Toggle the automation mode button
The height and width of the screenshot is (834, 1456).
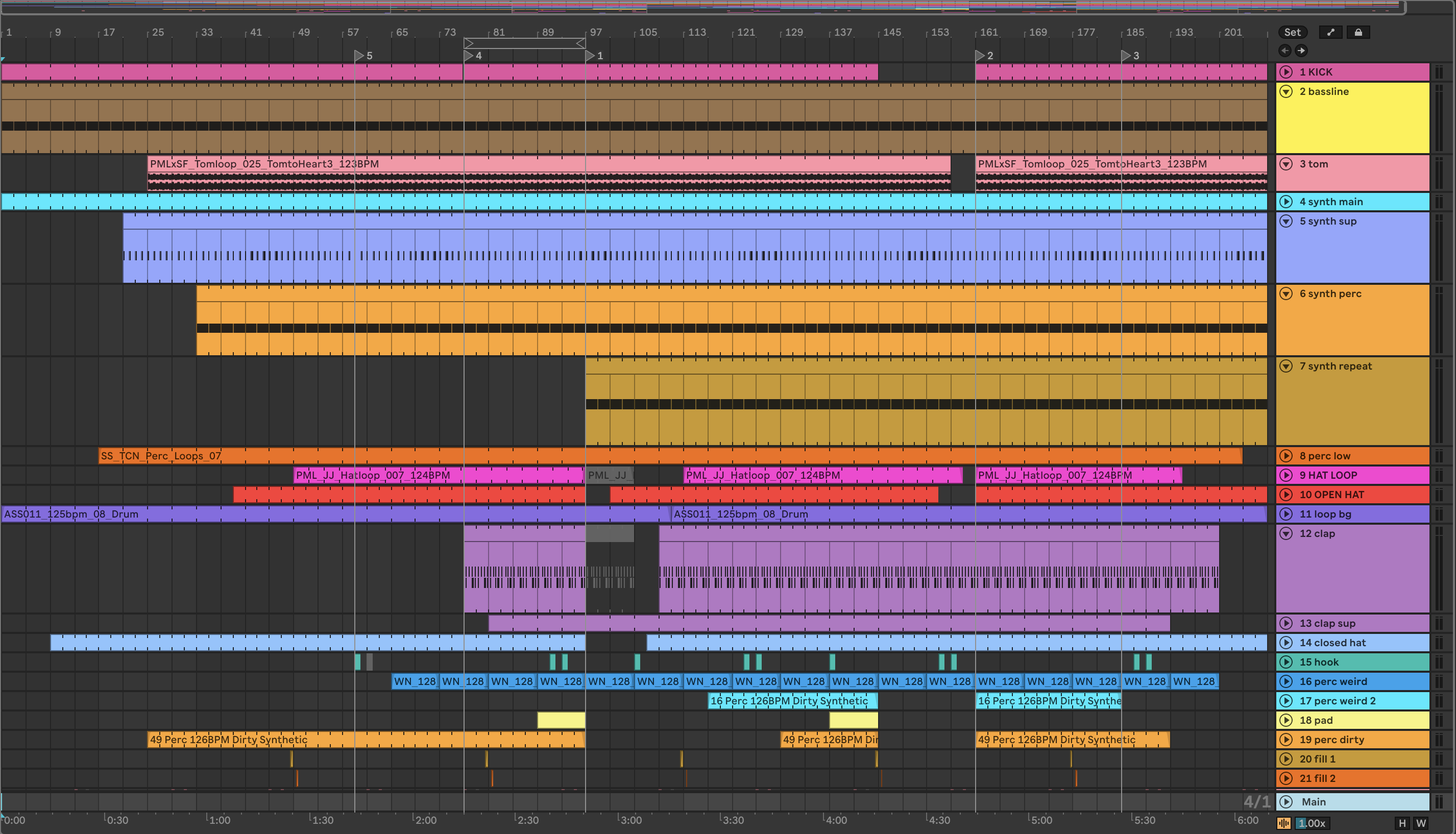pos(1330,32)
